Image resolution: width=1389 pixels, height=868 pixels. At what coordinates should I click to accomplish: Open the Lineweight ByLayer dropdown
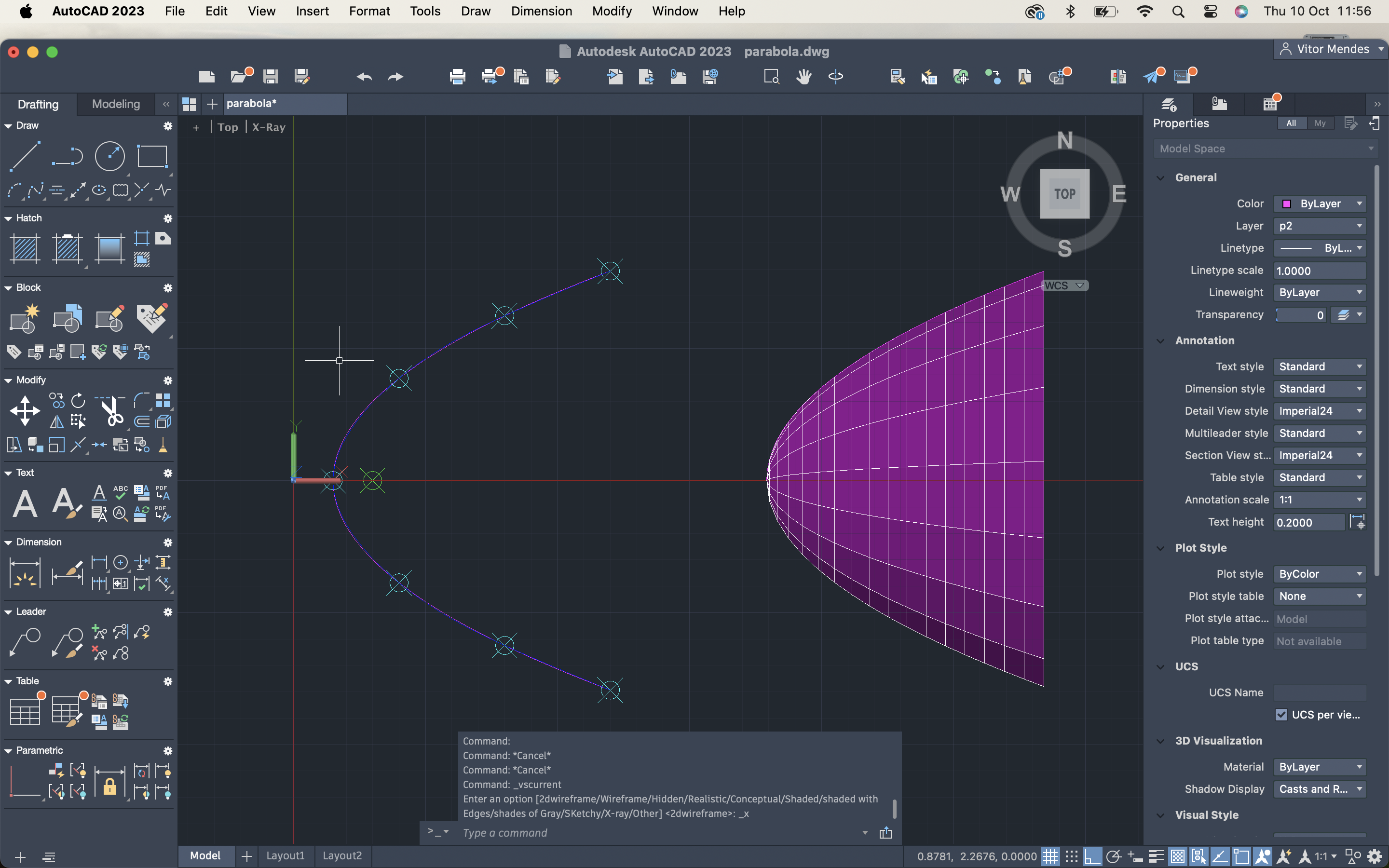[x=1320, y=292]
